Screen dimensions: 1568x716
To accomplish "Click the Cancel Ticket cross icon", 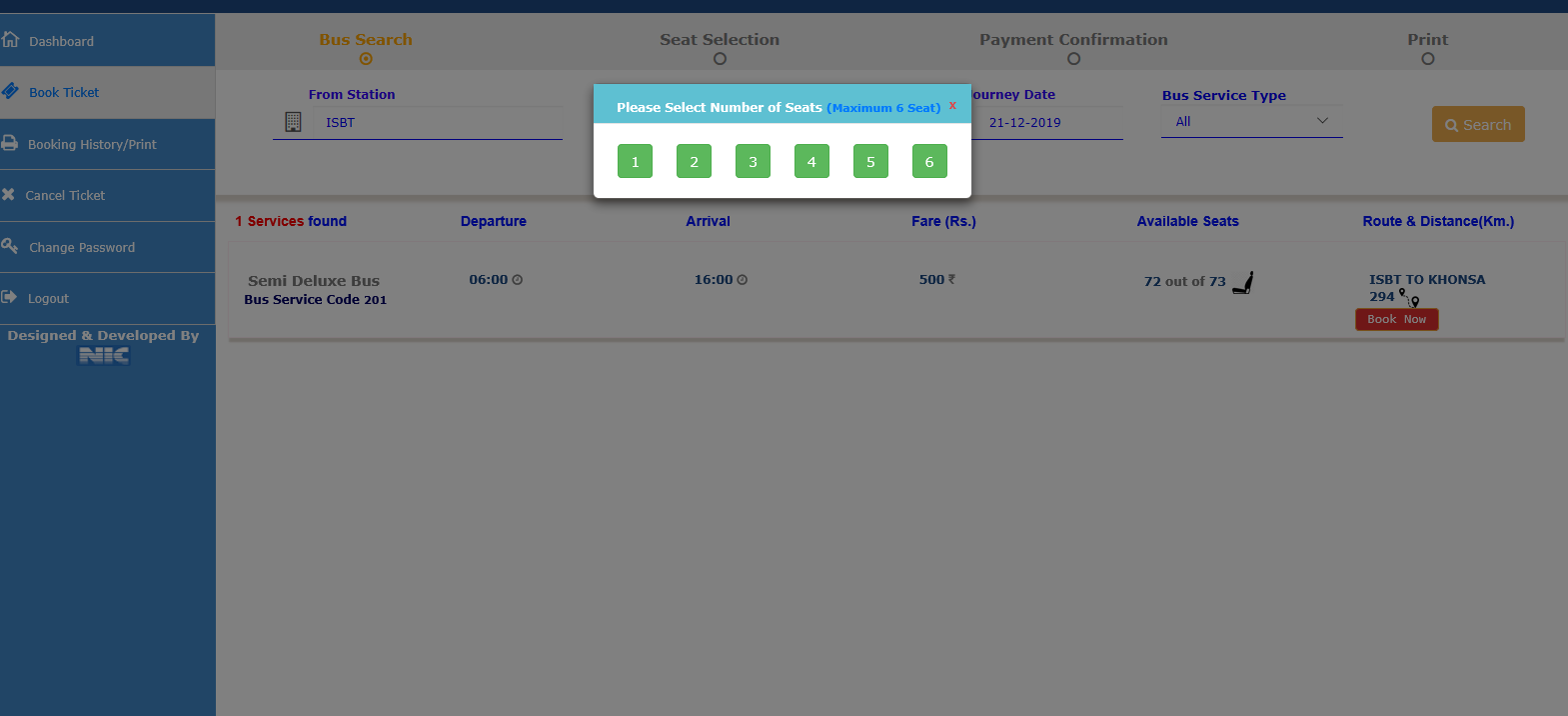I will coord(9,195).
